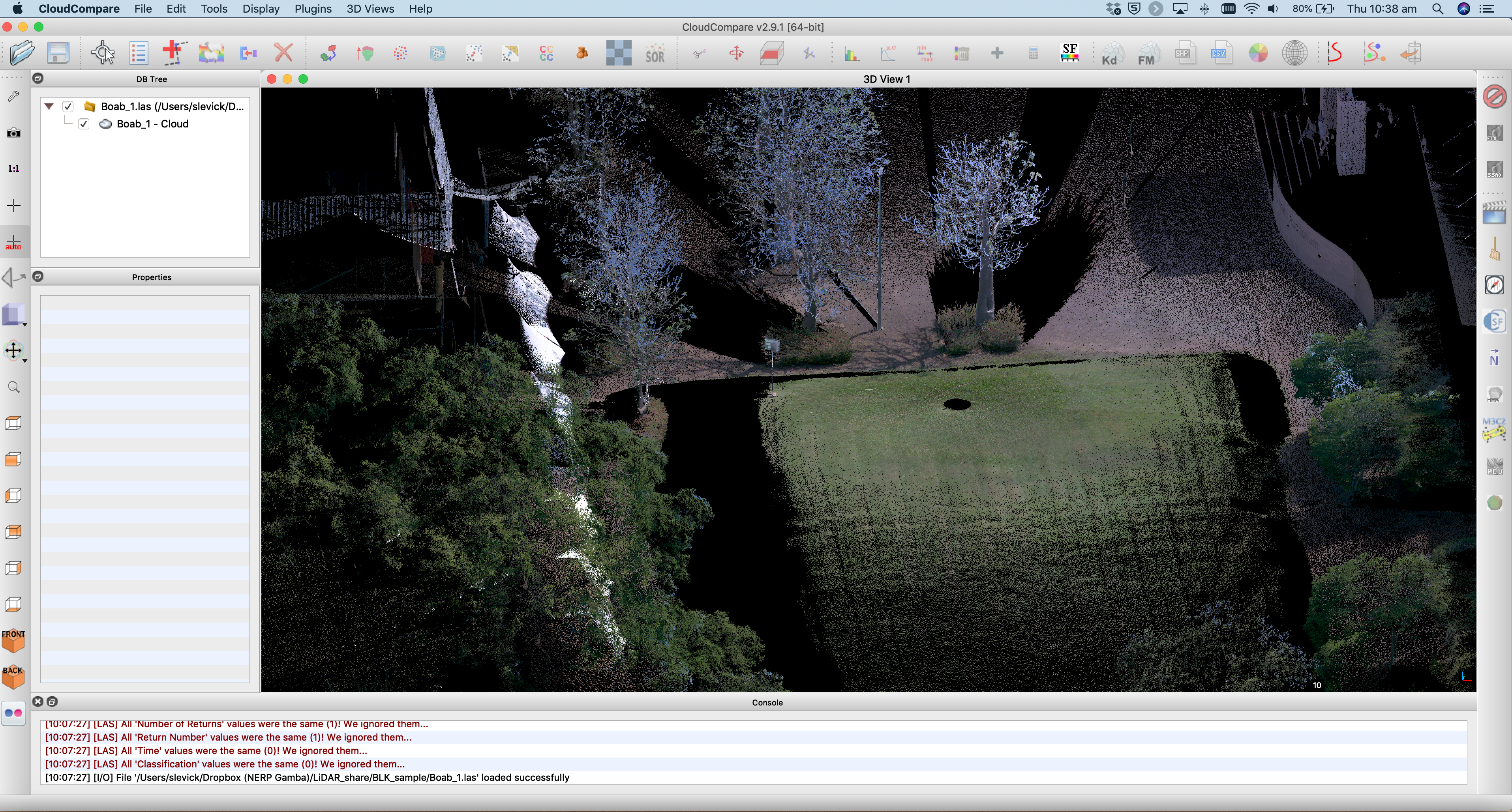Click the Translate/Rotate red cross arrows icon
The height and width of the screenshot is (812, 1512).
(736, 53)
